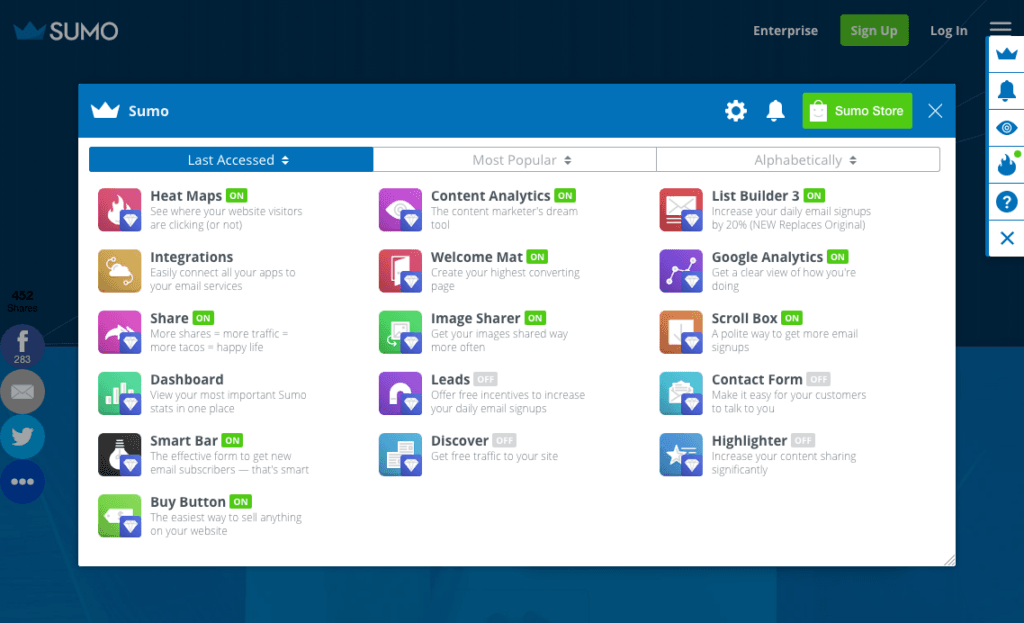The width and height of the screenshot is (1024, 623).
Task: Open the Contact Form app icon
Action: coord(681,394)
